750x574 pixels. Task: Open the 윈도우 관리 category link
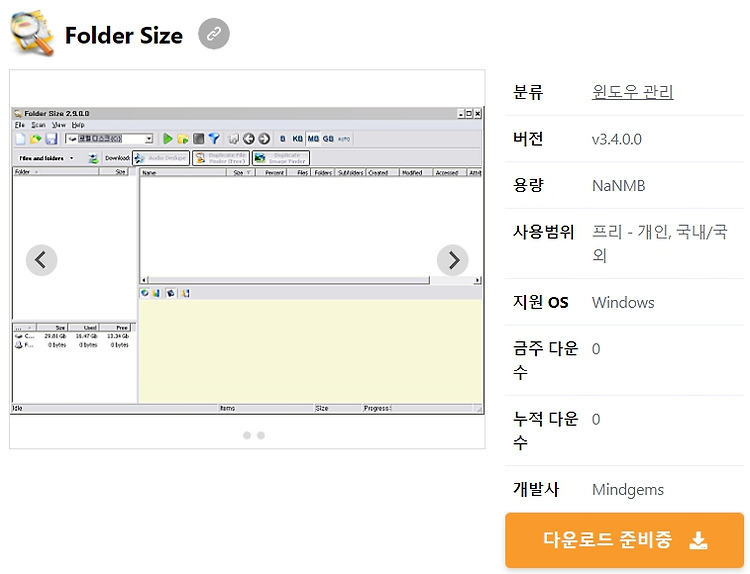632,91
